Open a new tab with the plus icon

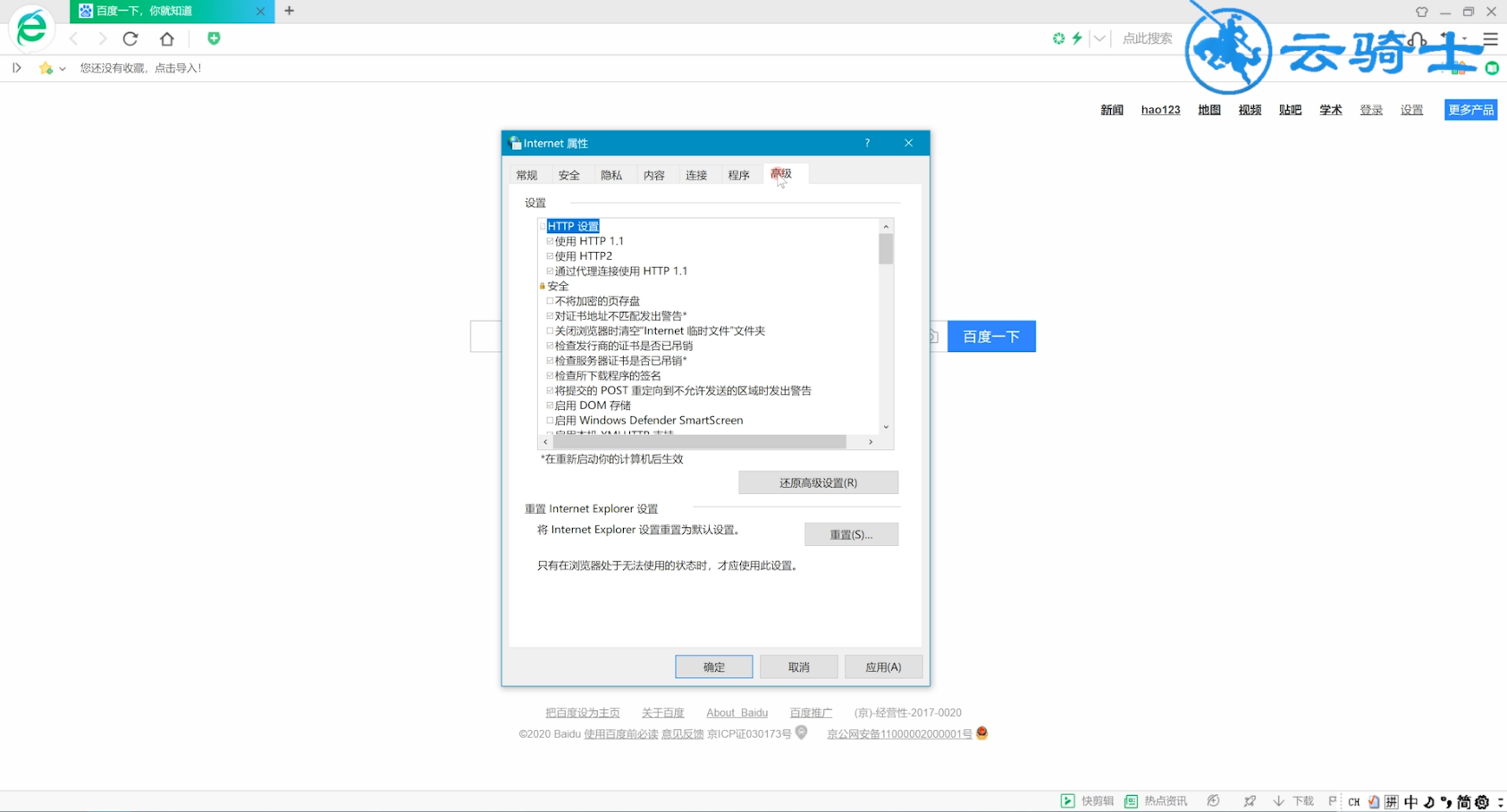(289, 11)
